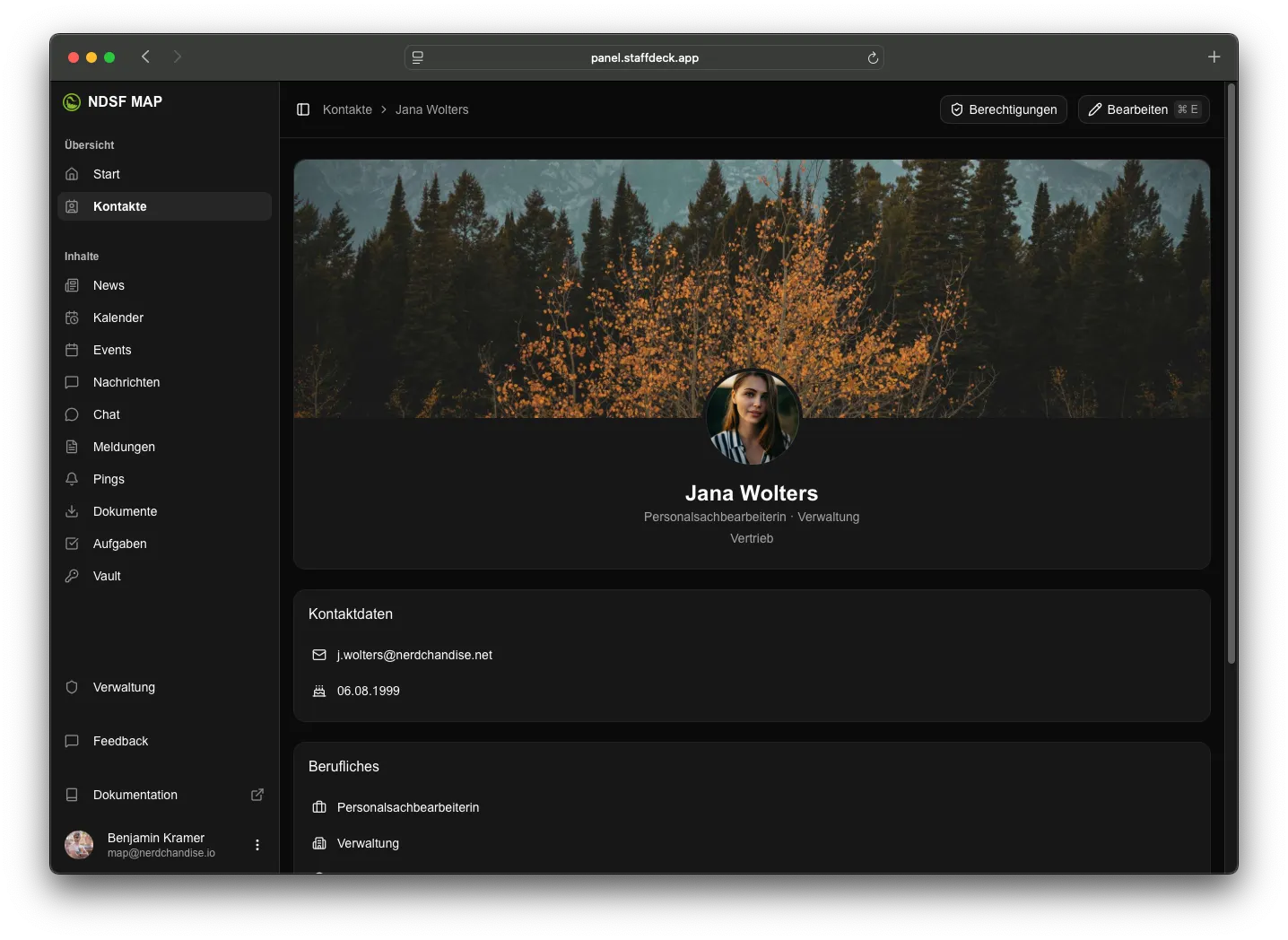Open the browser site settings icon
The height and width of the screenshot is (940, 1288).
[418, 57]
